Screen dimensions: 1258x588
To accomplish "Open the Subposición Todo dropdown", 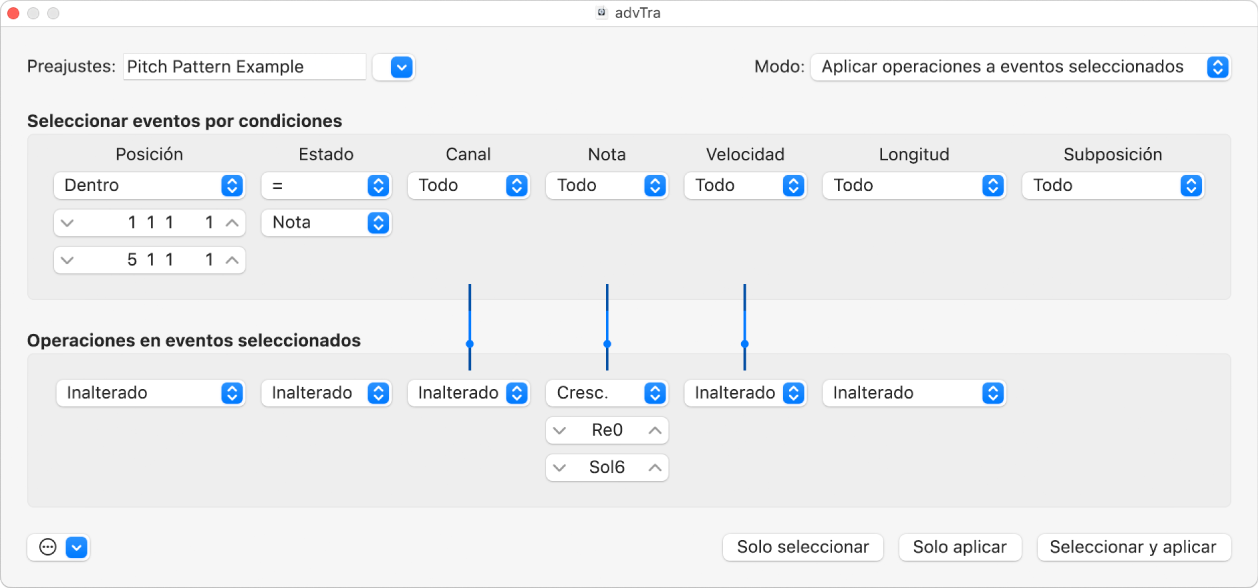I will pyautogui.click(x=1113, y=185).
